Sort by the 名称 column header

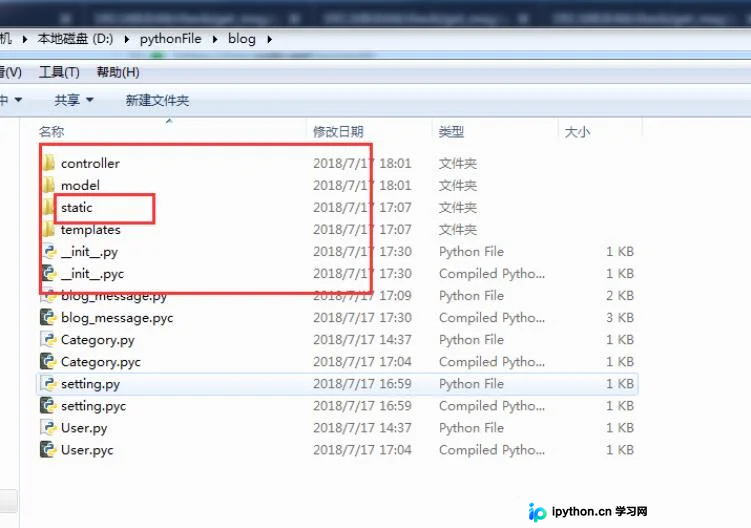(x=52, y=131)
